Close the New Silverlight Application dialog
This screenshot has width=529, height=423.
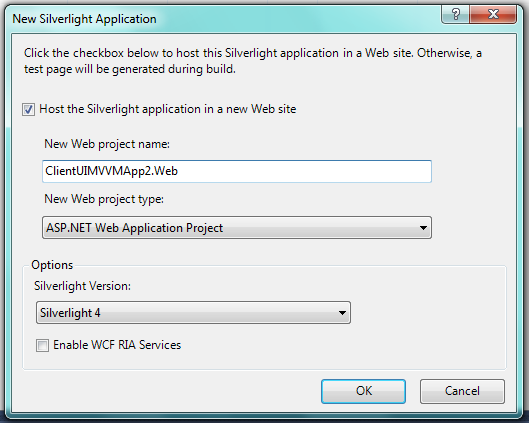tap(493, 14)
